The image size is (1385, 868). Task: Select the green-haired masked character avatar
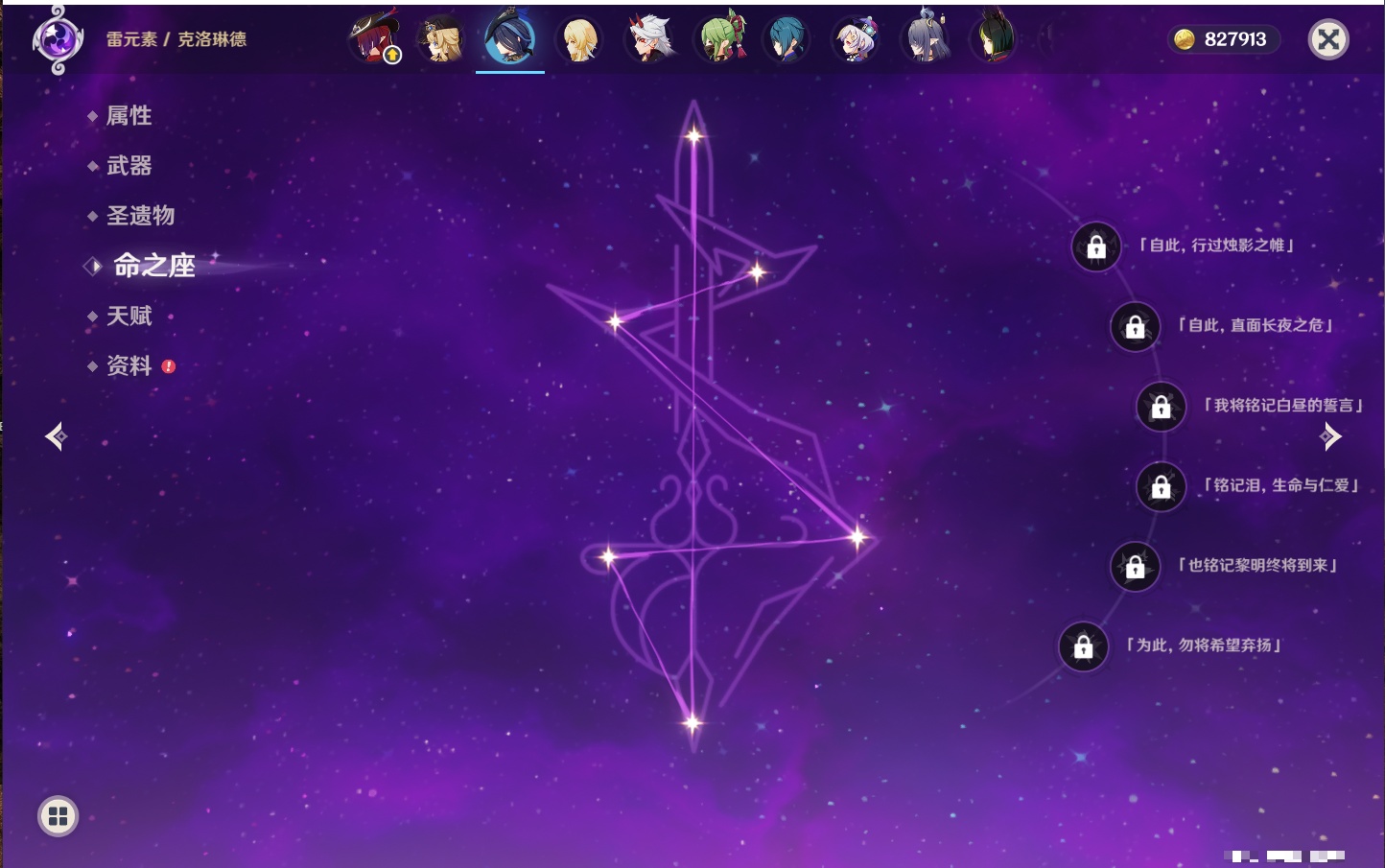click(718, 39)
